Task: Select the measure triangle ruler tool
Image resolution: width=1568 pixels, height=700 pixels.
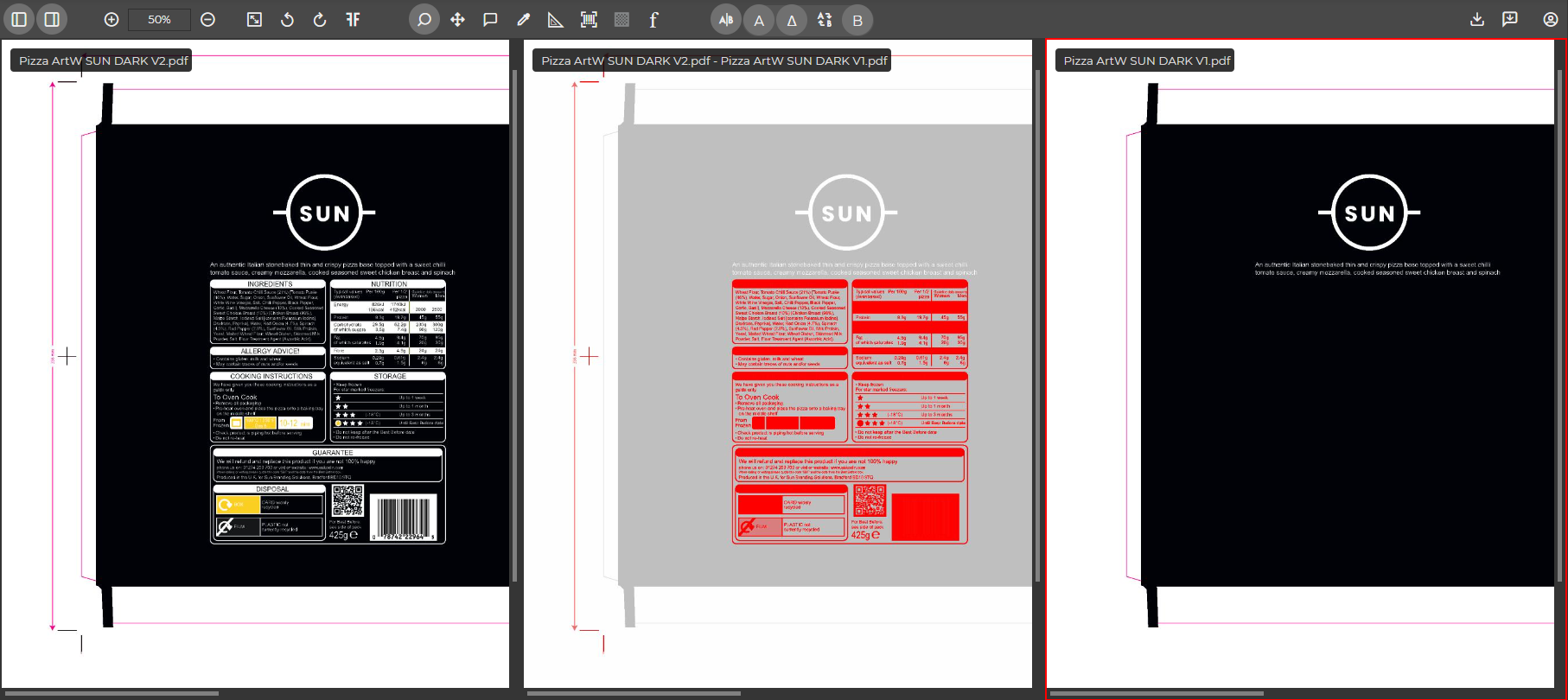Action: (556, 19)
